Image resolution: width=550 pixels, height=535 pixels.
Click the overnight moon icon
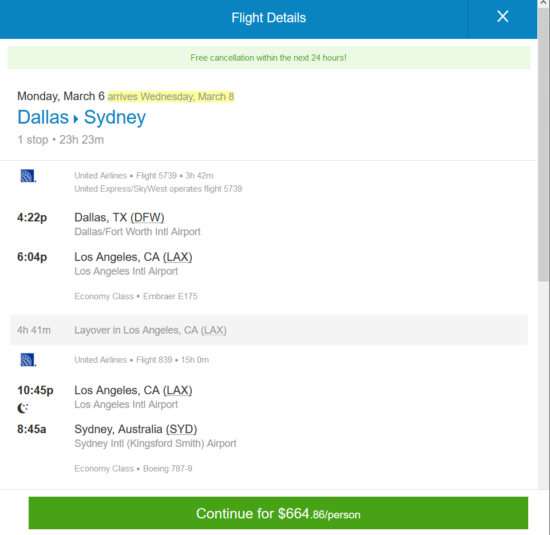(23, 408)
